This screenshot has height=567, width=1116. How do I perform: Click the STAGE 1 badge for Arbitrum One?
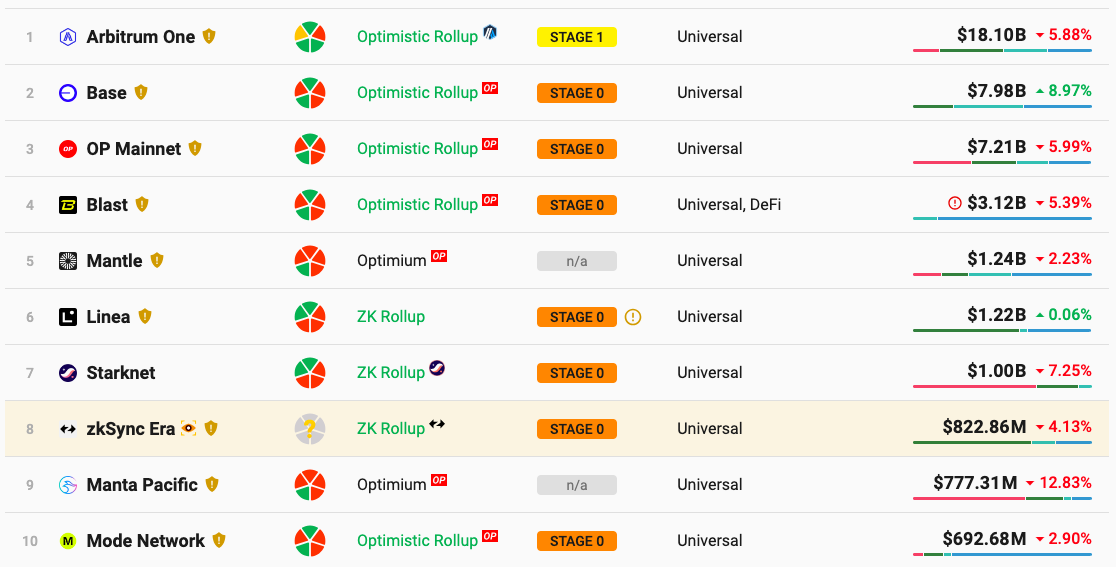577,37
